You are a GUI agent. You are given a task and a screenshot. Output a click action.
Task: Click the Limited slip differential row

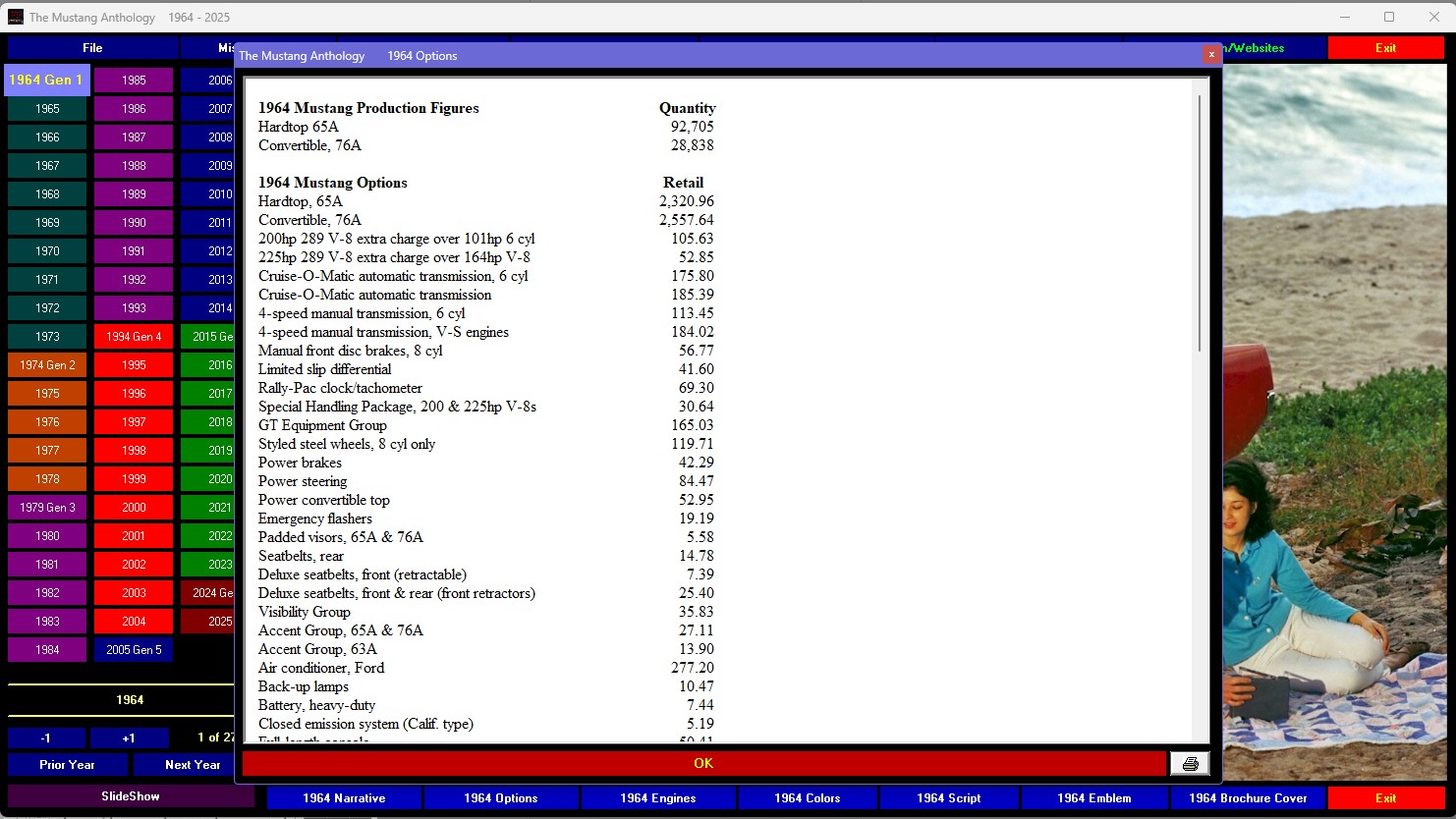486,369
